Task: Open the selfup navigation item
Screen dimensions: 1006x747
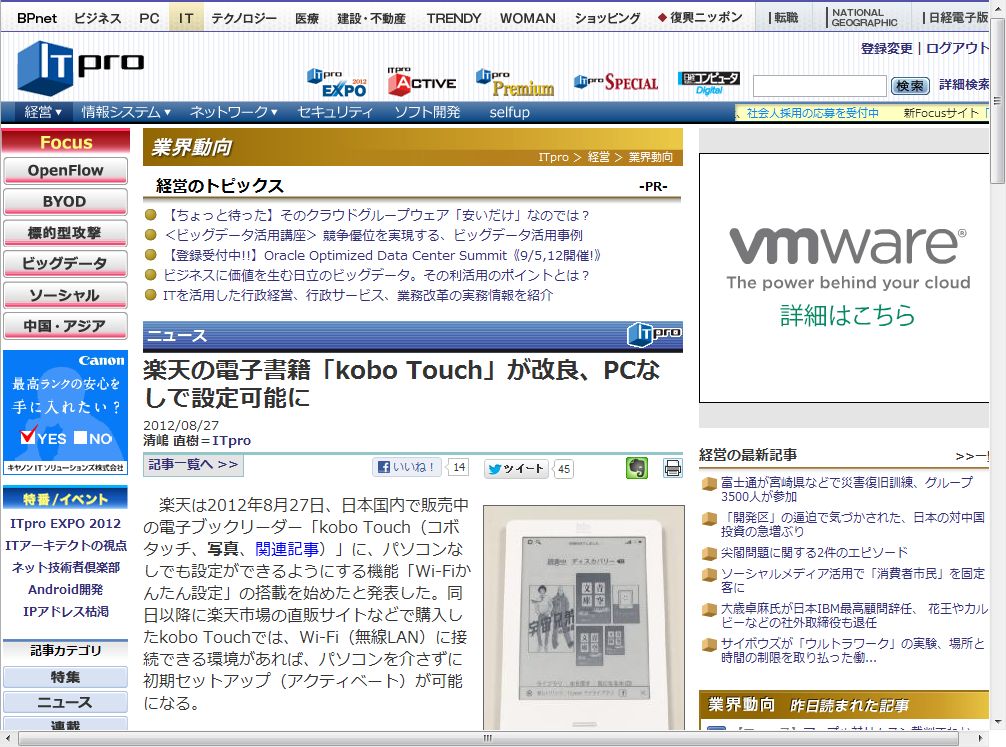Action: (x=509, y=112)
